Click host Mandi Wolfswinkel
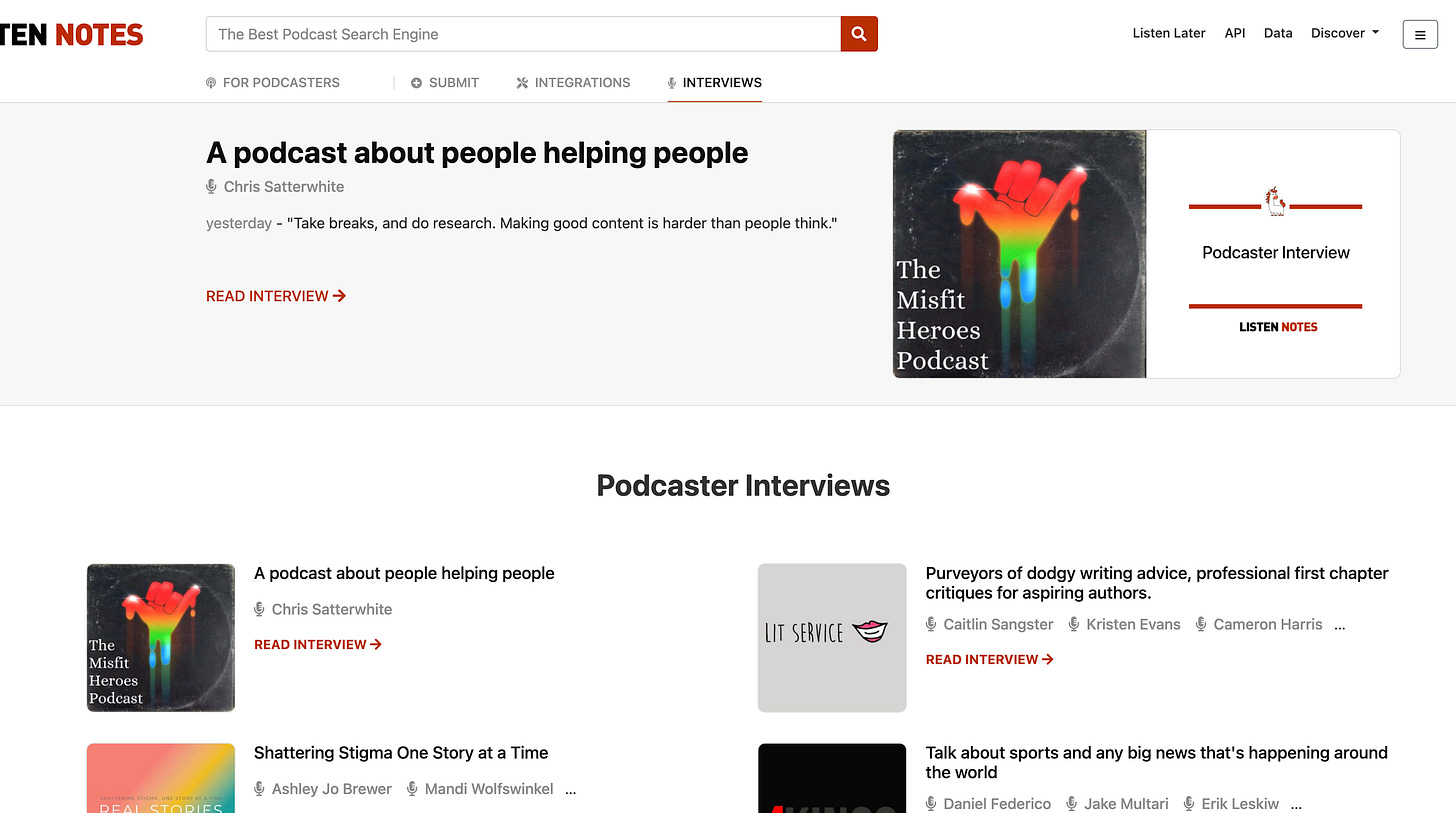Image resolution: width=1456 pixels, height=813 pixels. click(489, 789)
